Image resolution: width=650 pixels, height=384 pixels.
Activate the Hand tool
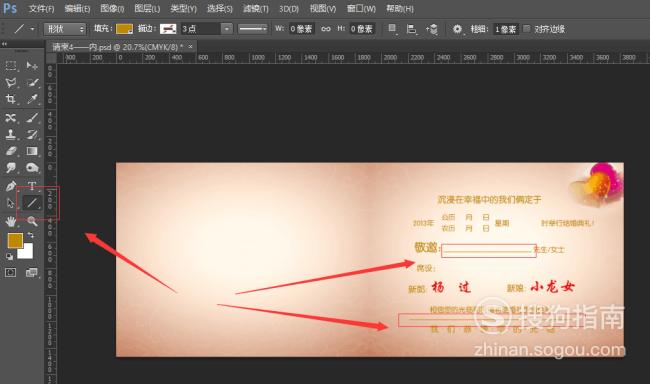[11, 221]
